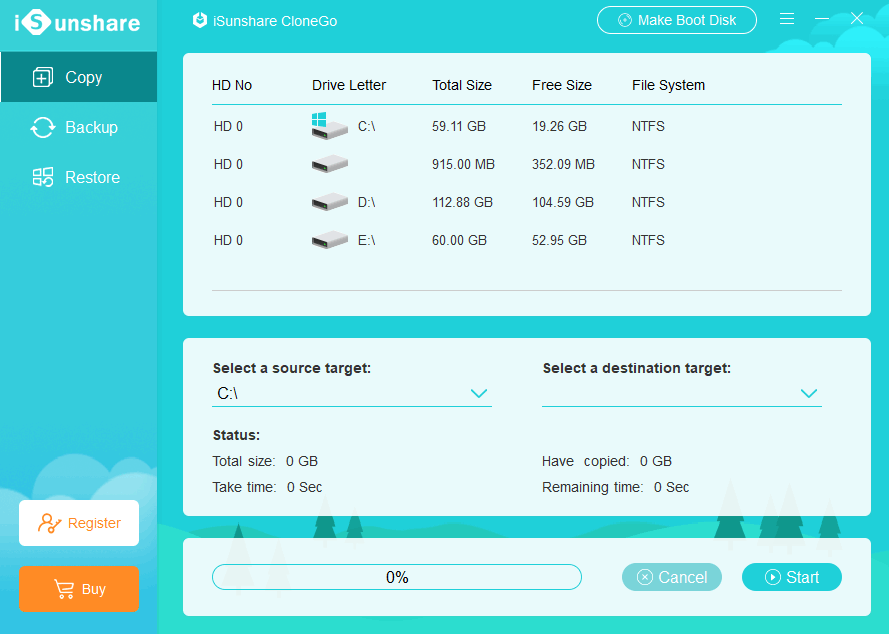
Task: Click the 59.11 GB total size cell
Action: (x=459, y=126)
